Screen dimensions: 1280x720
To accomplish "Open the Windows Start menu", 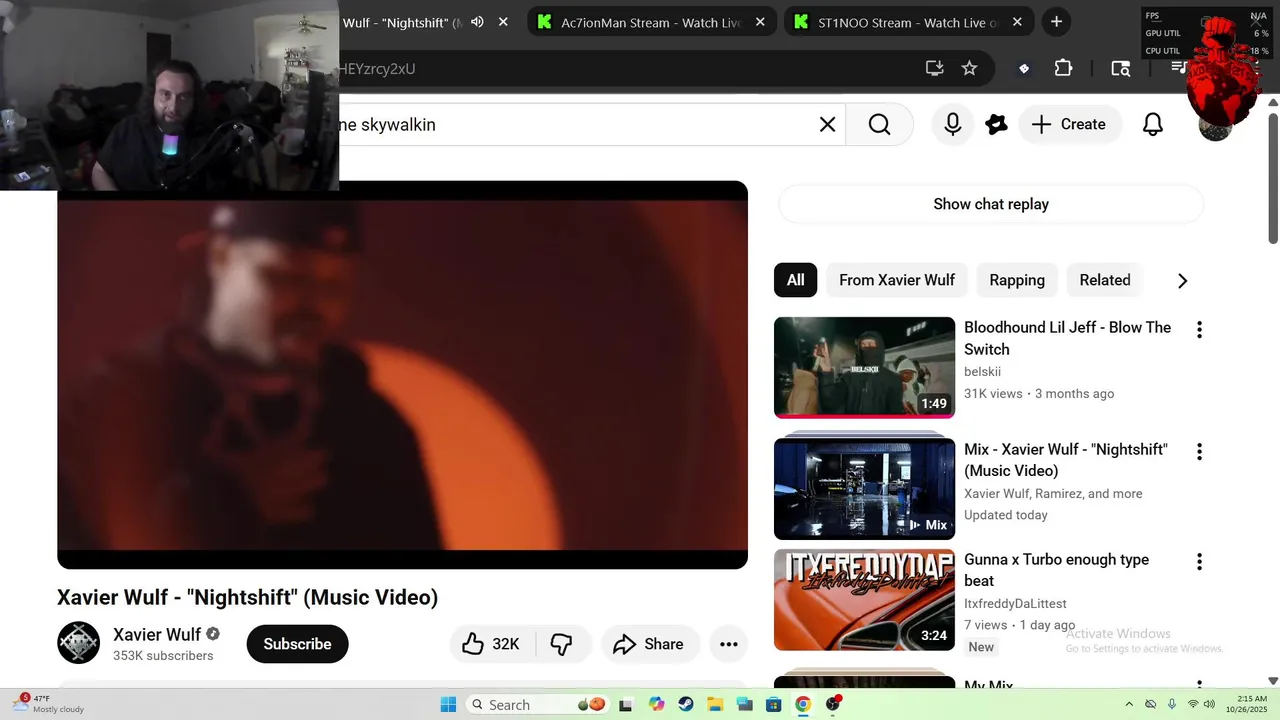I will (x=448, y=704).
